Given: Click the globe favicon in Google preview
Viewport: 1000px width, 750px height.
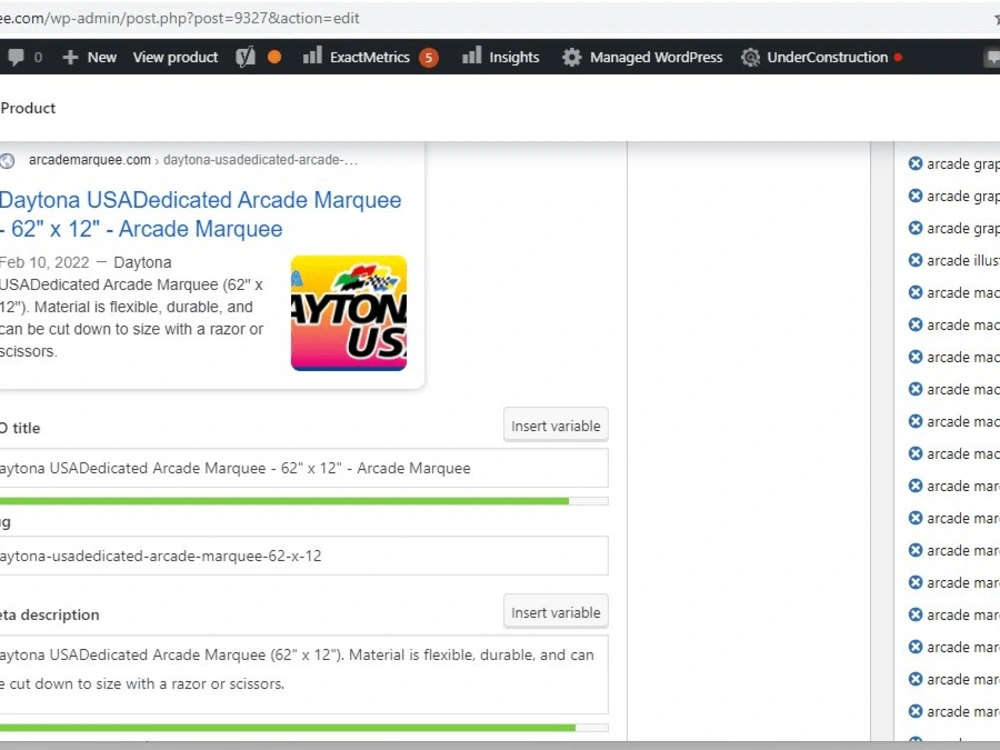Looking at the screenshot, I should (8, 161).
